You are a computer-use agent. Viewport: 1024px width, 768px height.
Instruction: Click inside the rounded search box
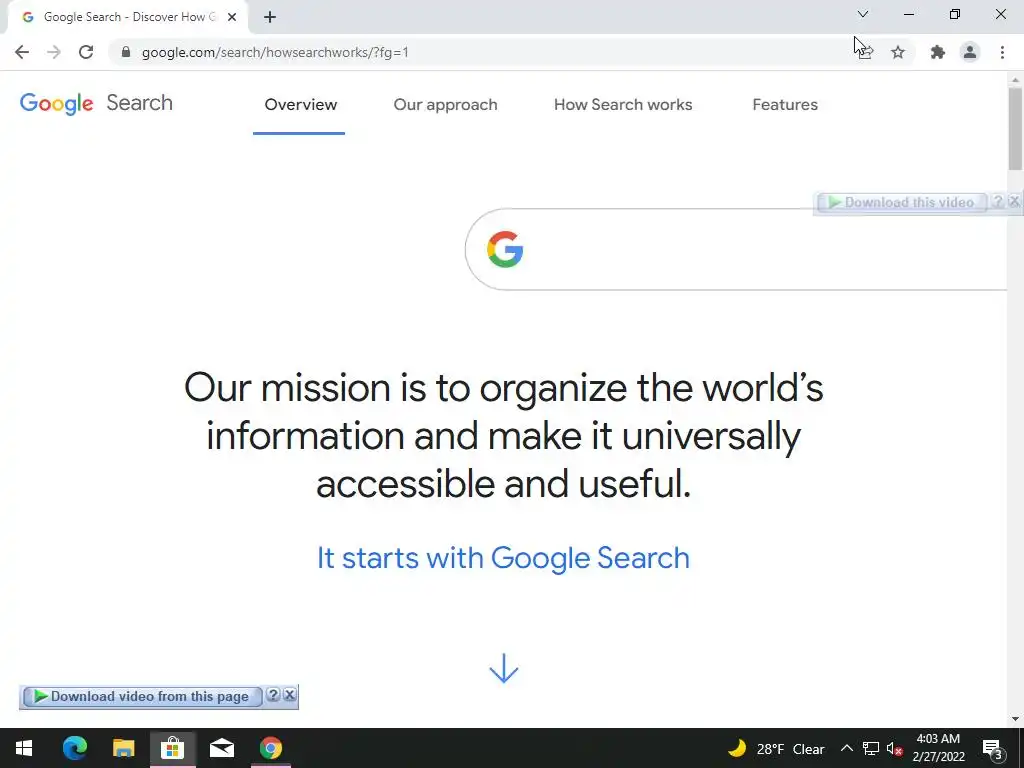tap(735, 249)
